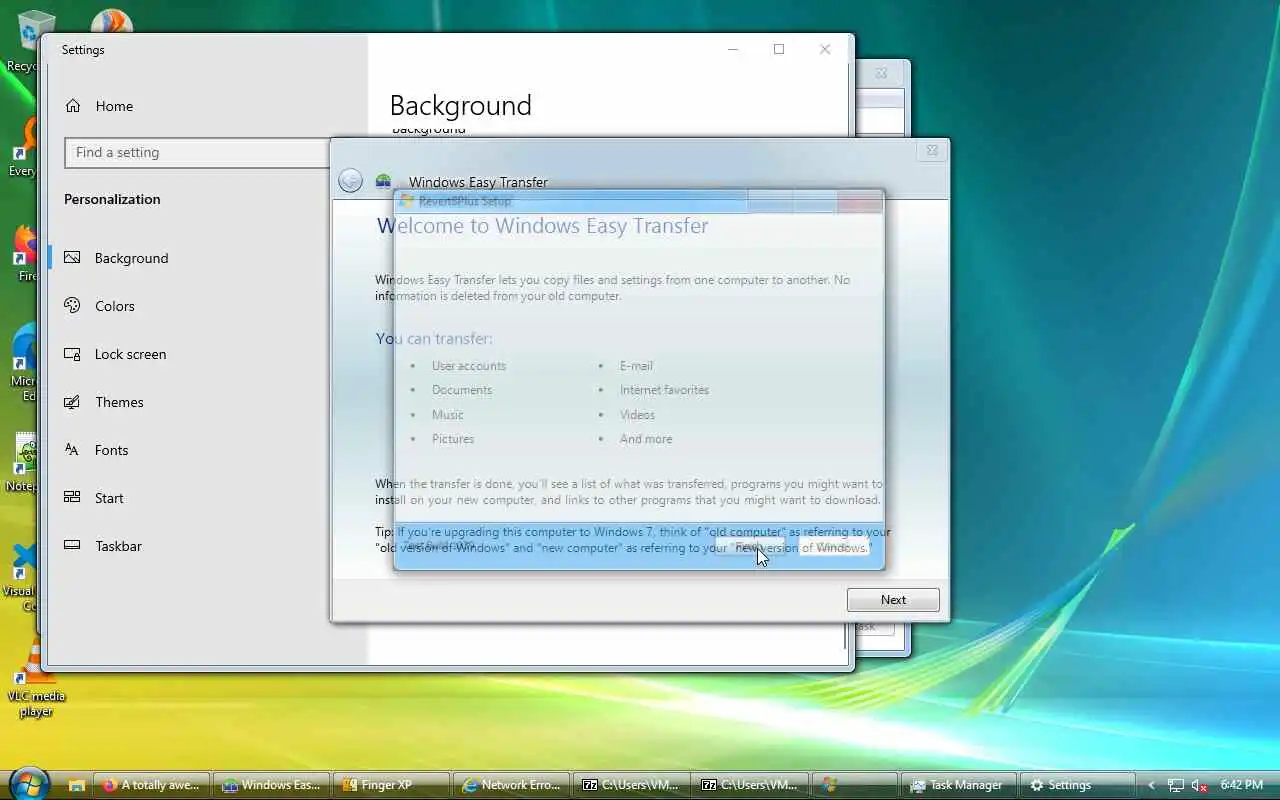Open Lock screen settings page
Viewport: 1280px width, 800px height.
[130, 354]
